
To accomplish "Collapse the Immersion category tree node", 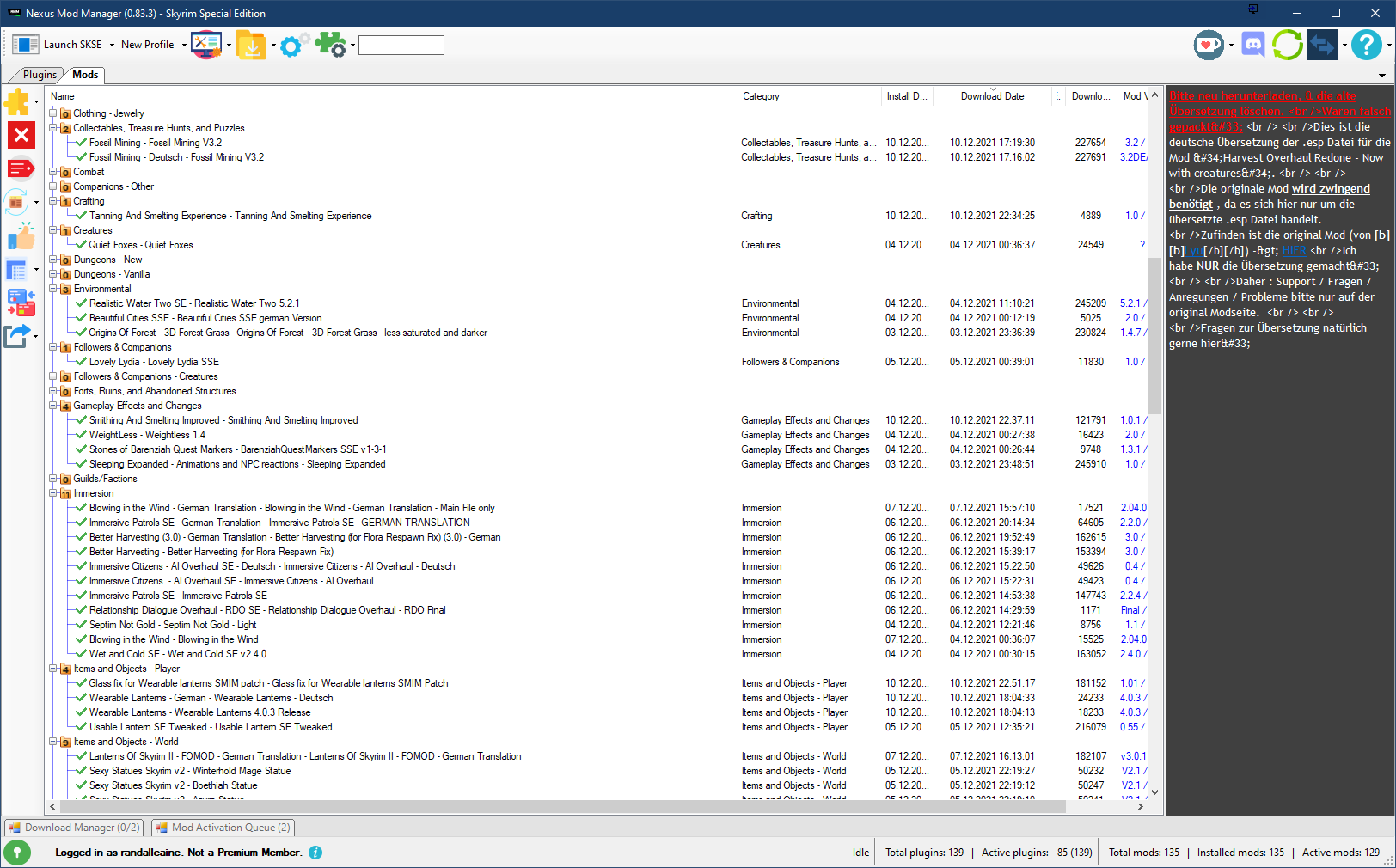I will tap(53, 493).
